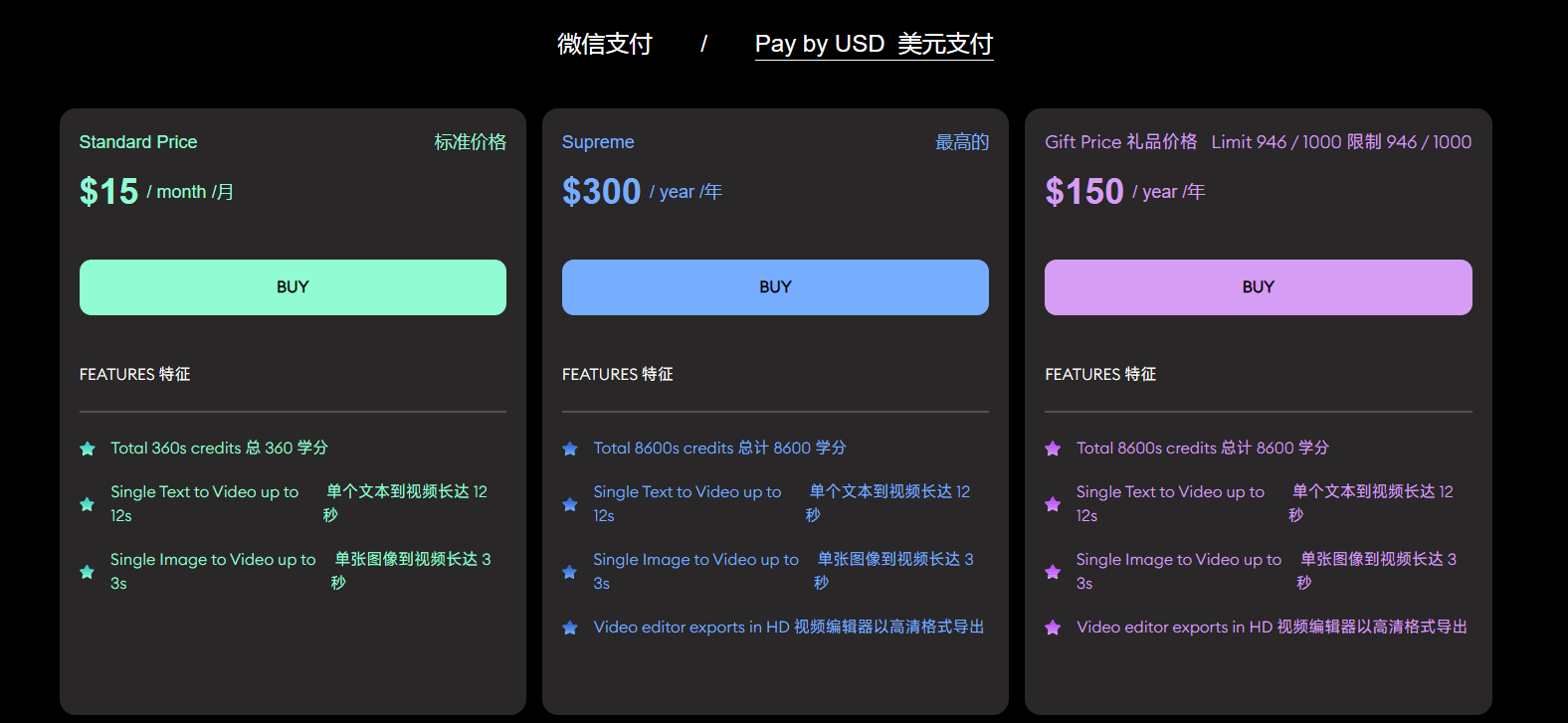Click the $15 / month price text
The image size is (1568, 723).
(156, 191)
